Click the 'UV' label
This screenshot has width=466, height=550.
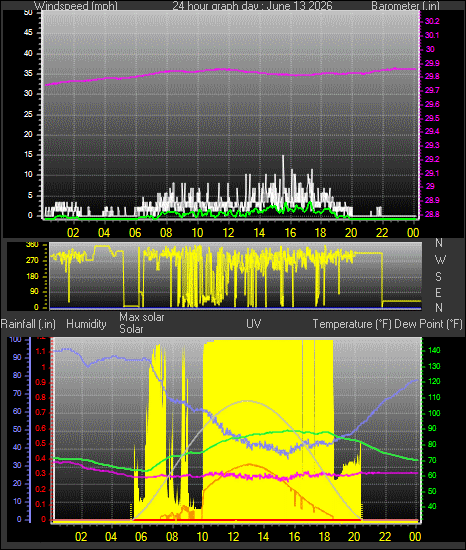(x=254, y=324)
